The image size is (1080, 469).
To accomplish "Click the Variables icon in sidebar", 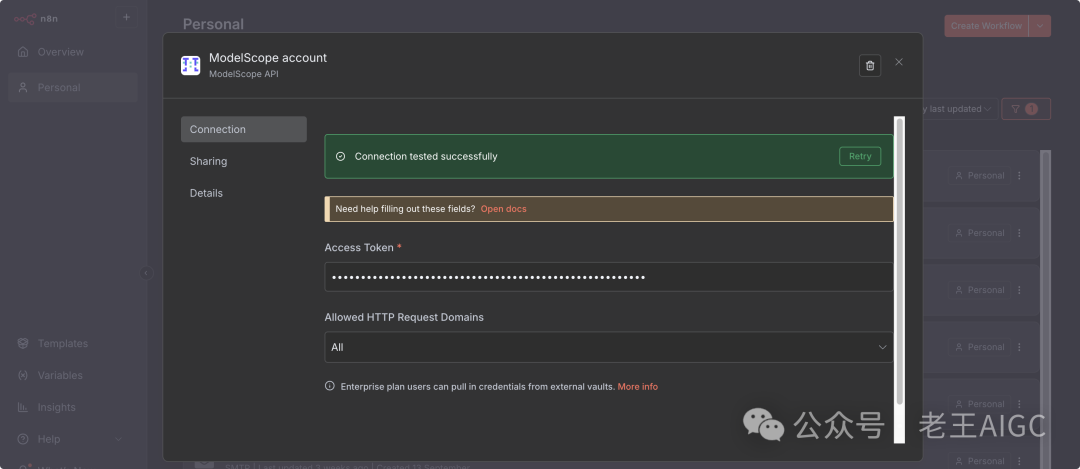I will 23,375.
